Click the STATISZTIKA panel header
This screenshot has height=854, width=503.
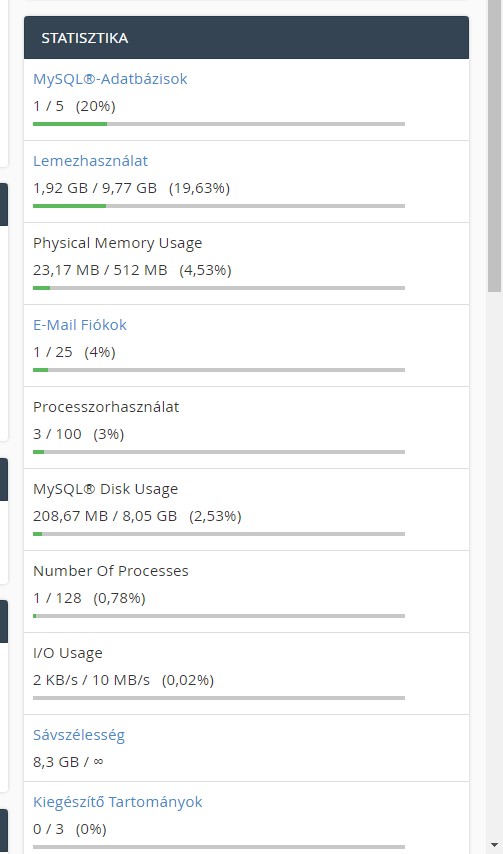point(246,38)
